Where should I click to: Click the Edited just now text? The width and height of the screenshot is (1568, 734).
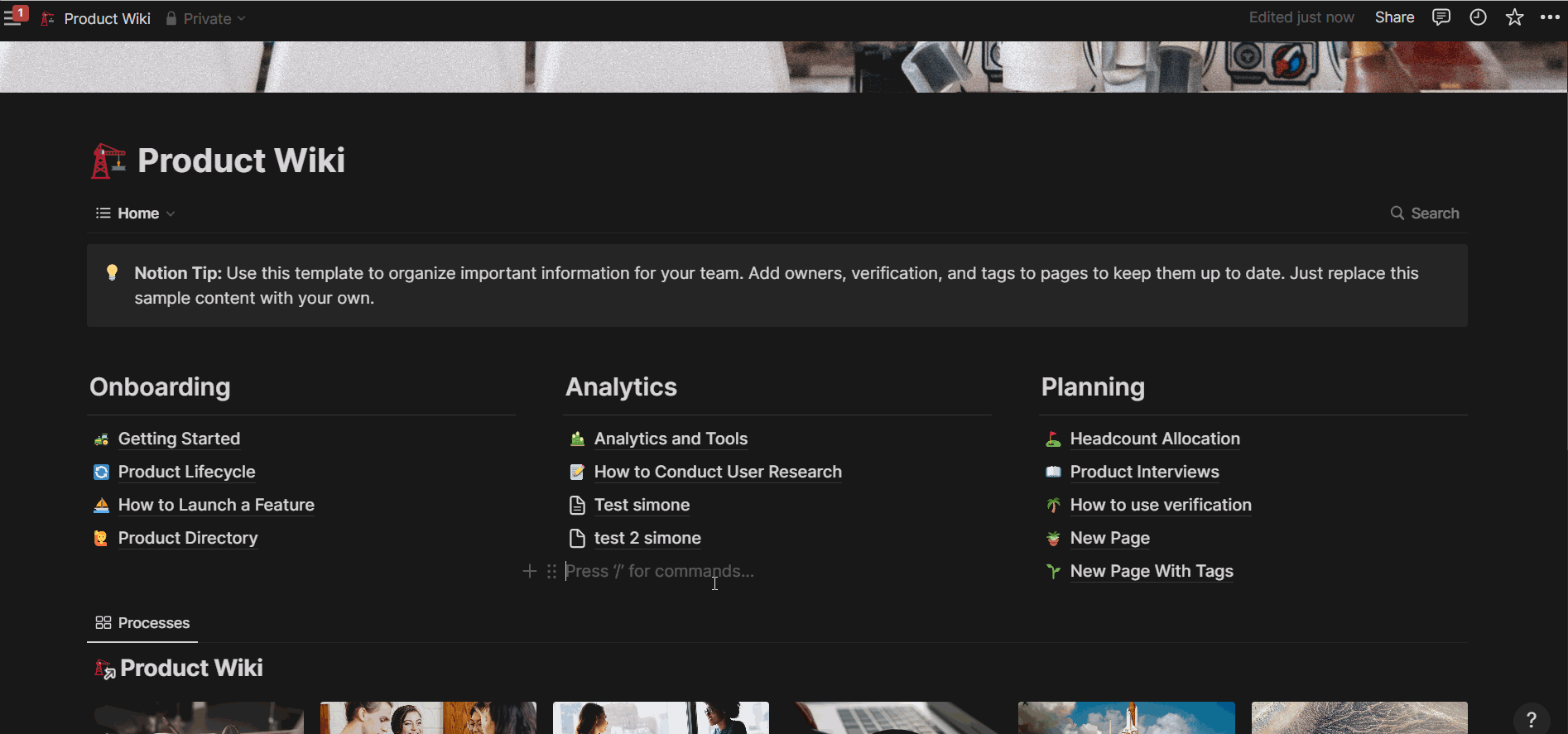(1301, 17)
